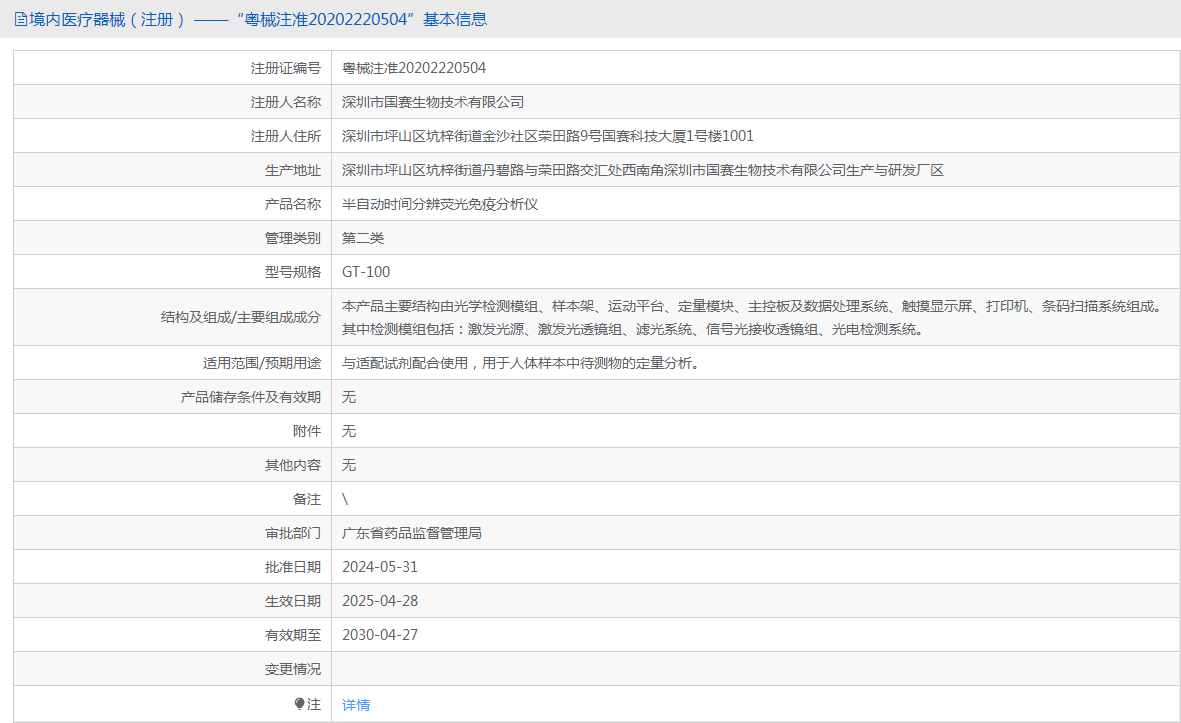Click the 附件 label
The height and width of the screenshot is (723, 1181).
[307, 431]
